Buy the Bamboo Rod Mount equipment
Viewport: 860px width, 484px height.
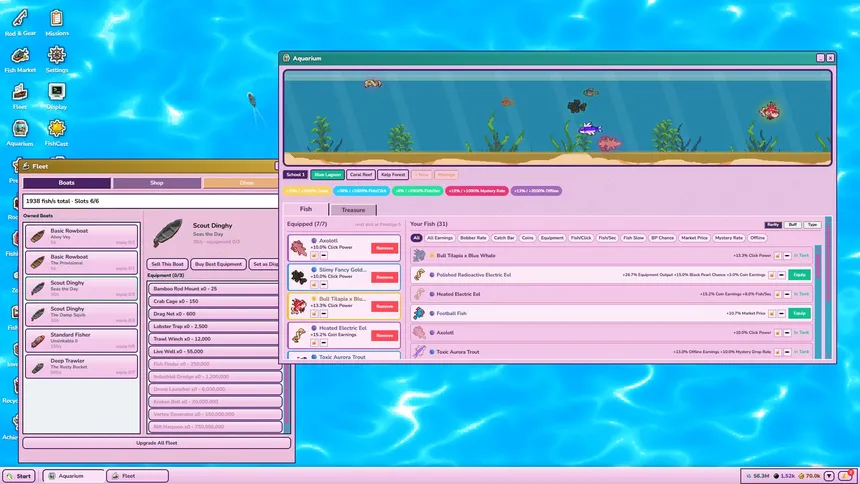(x=215, y=289)
